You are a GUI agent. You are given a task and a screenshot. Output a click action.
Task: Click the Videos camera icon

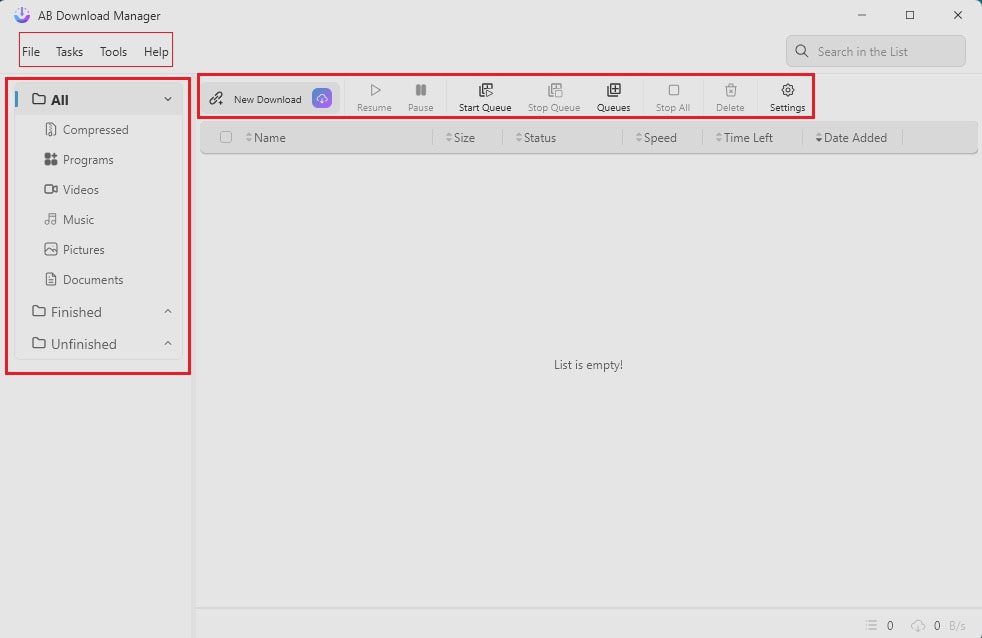(51, 189)
